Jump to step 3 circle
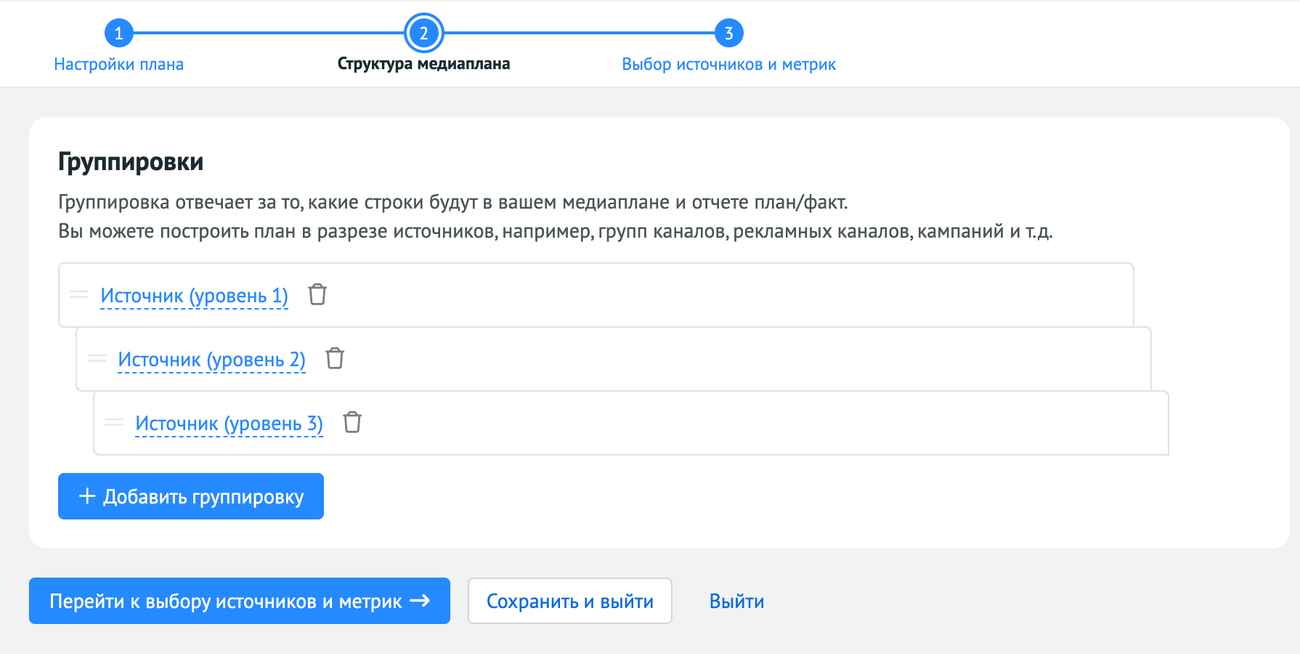The height and width of the screenshot is (654, 1300). pos(729,33)
